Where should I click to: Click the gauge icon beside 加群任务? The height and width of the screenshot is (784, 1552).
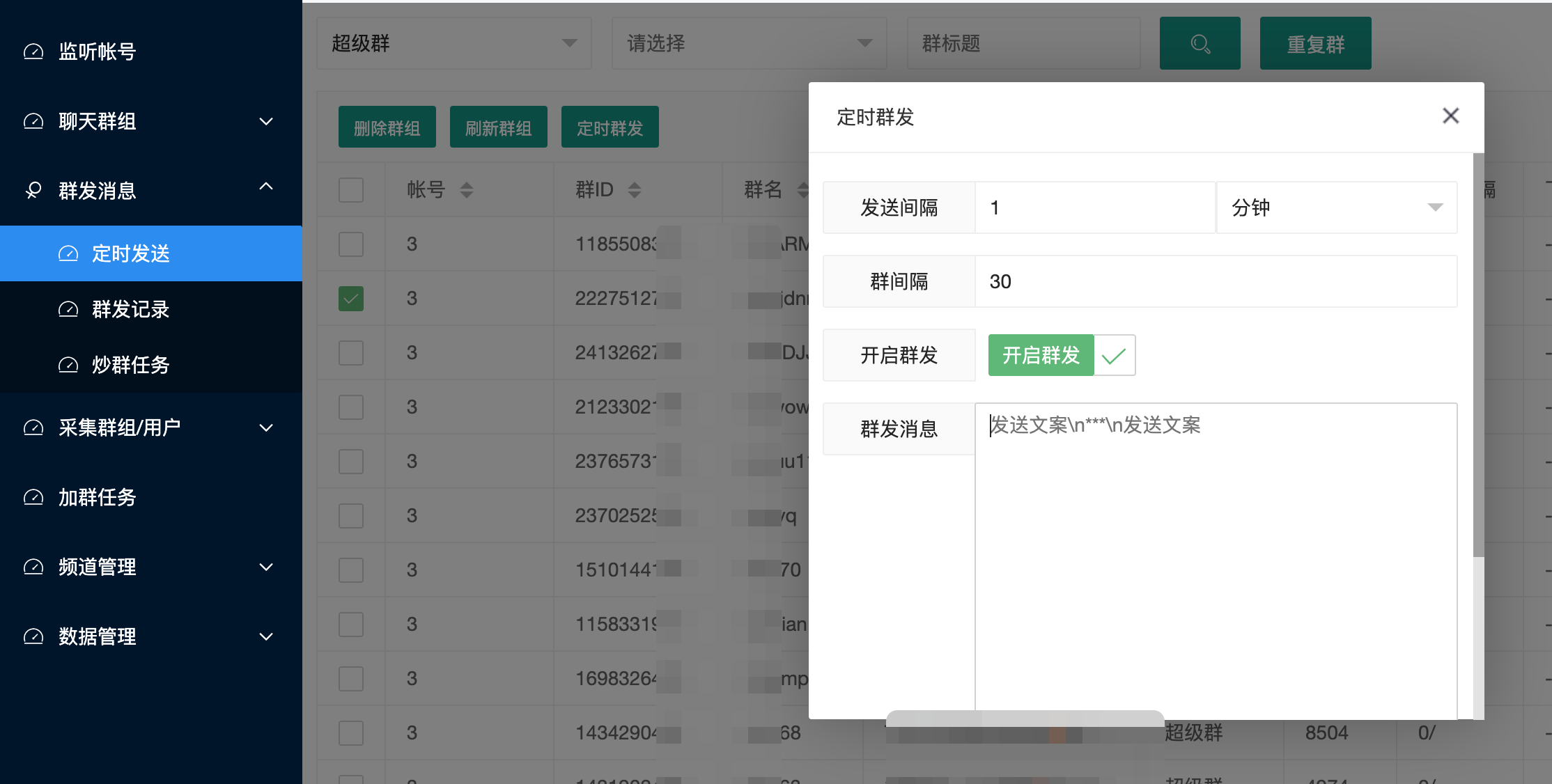pyautogui.click(x=33, y=497)
